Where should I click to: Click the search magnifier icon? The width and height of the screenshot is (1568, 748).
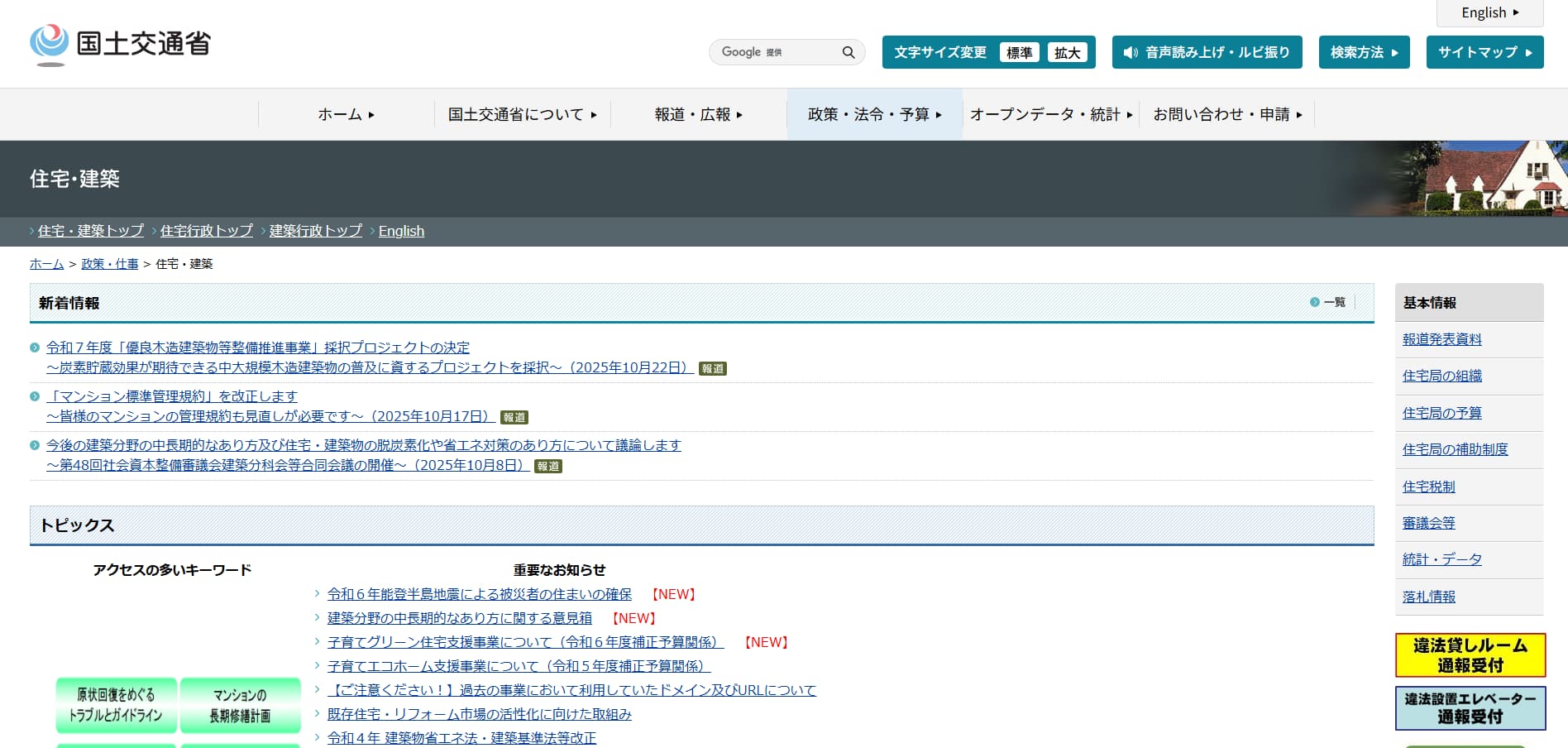coord(848,52)
